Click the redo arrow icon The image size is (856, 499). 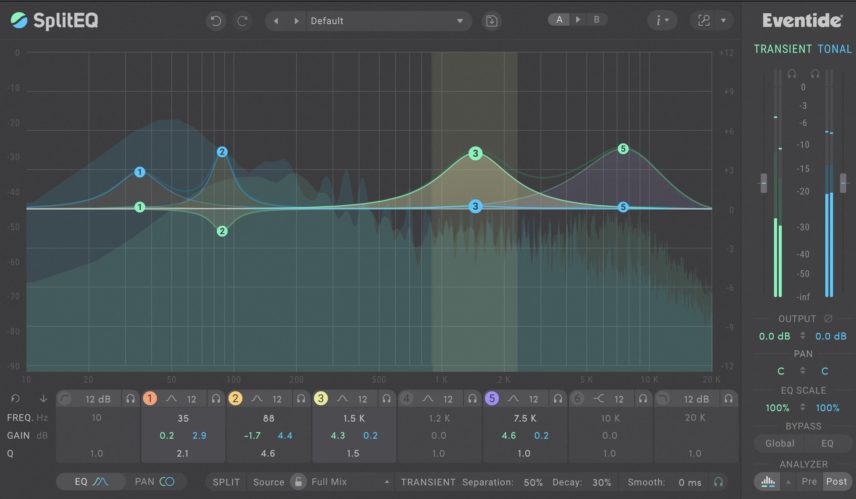[242, 21]
